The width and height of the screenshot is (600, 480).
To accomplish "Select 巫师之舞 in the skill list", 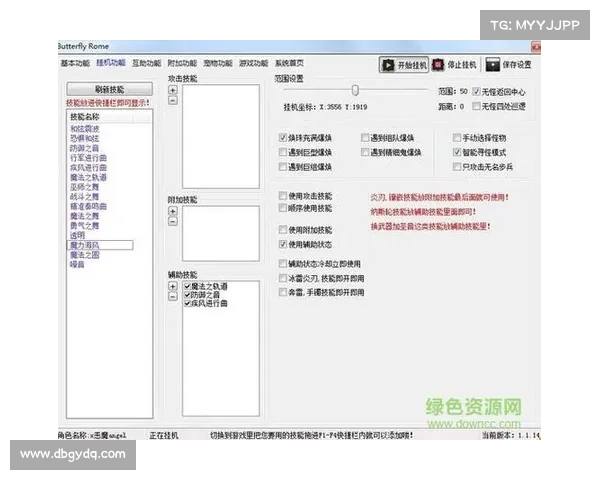I will tap(85, 187).
